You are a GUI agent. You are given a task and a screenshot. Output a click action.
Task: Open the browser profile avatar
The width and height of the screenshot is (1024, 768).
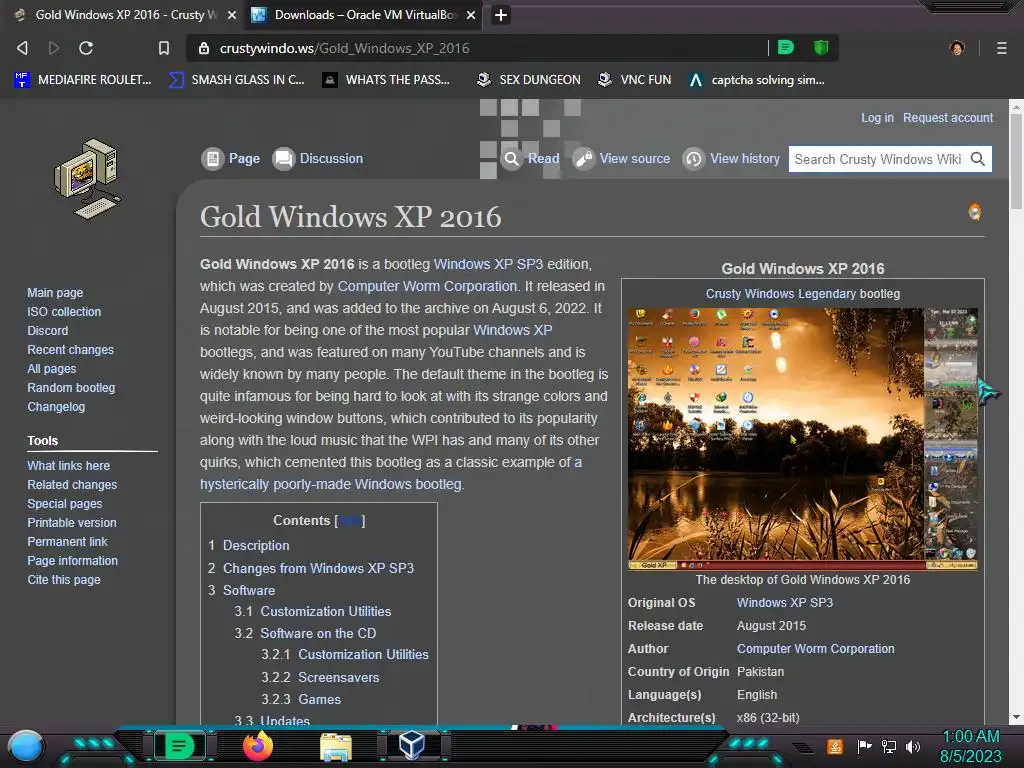click(957, 48)
